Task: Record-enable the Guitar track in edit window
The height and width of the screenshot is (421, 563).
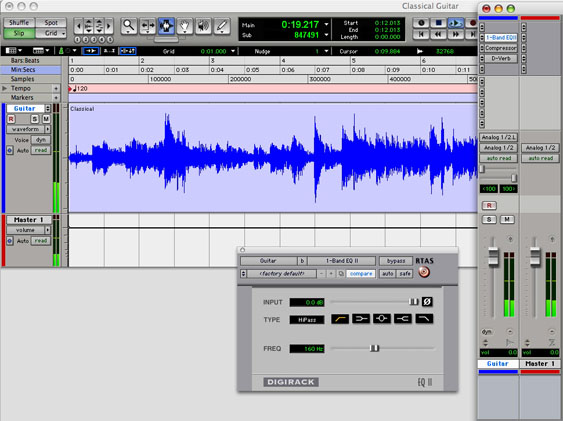Action: 11,119
